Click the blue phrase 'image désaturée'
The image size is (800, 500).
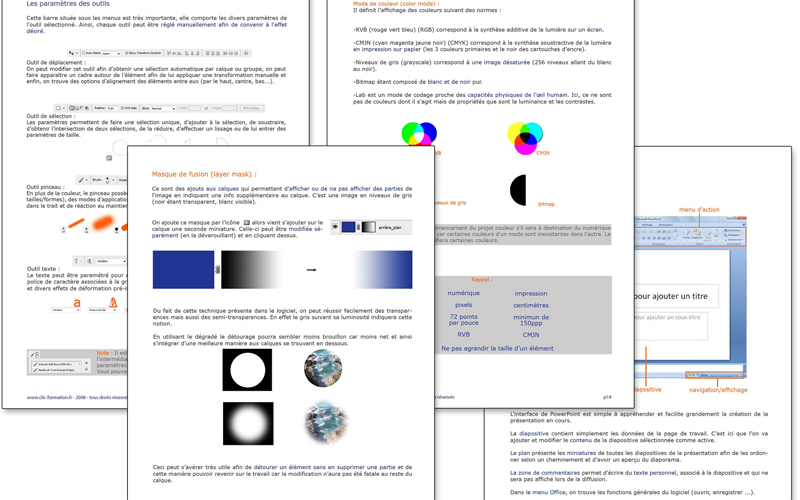coord(507,62)
